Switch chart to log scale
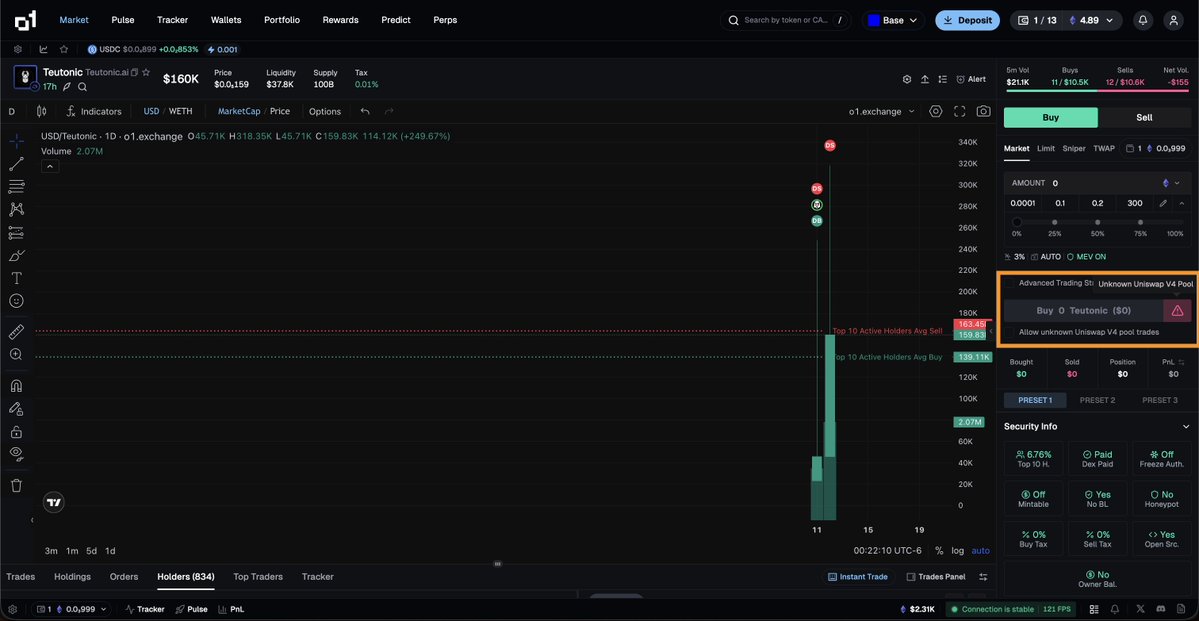The image size is (1199, 621). coord(957,551)
